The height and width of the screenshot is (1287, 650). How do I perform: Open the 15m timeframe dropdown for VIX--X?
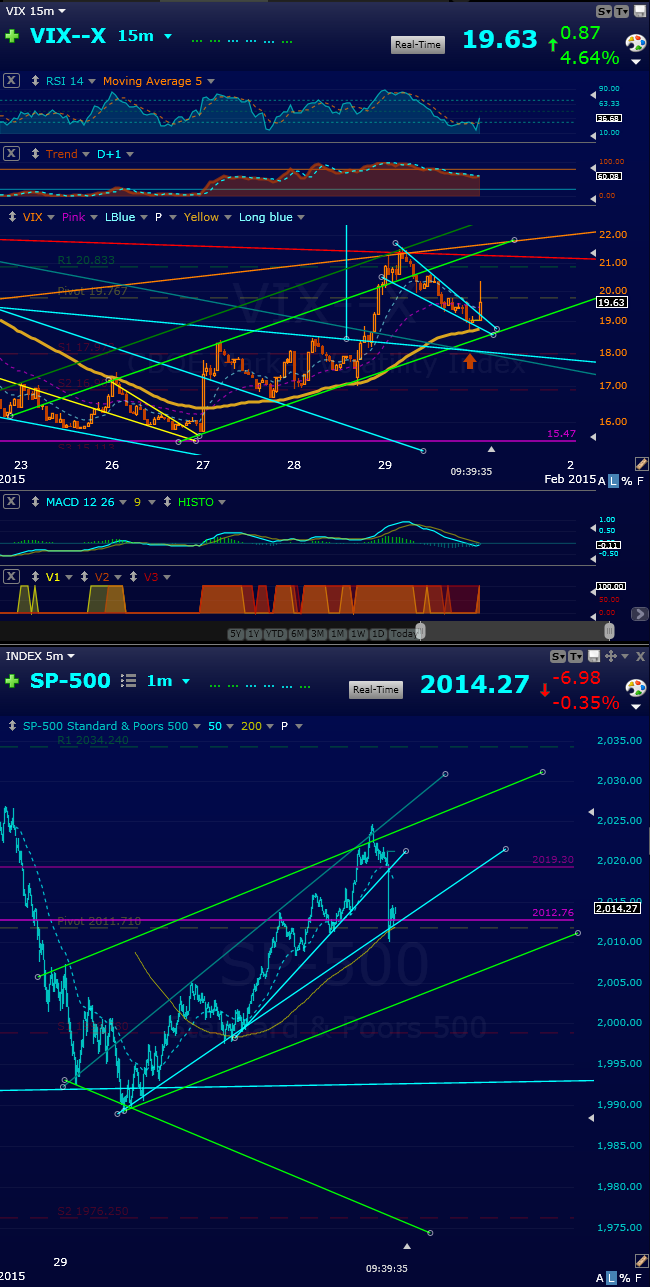click(x=168, y=37)
